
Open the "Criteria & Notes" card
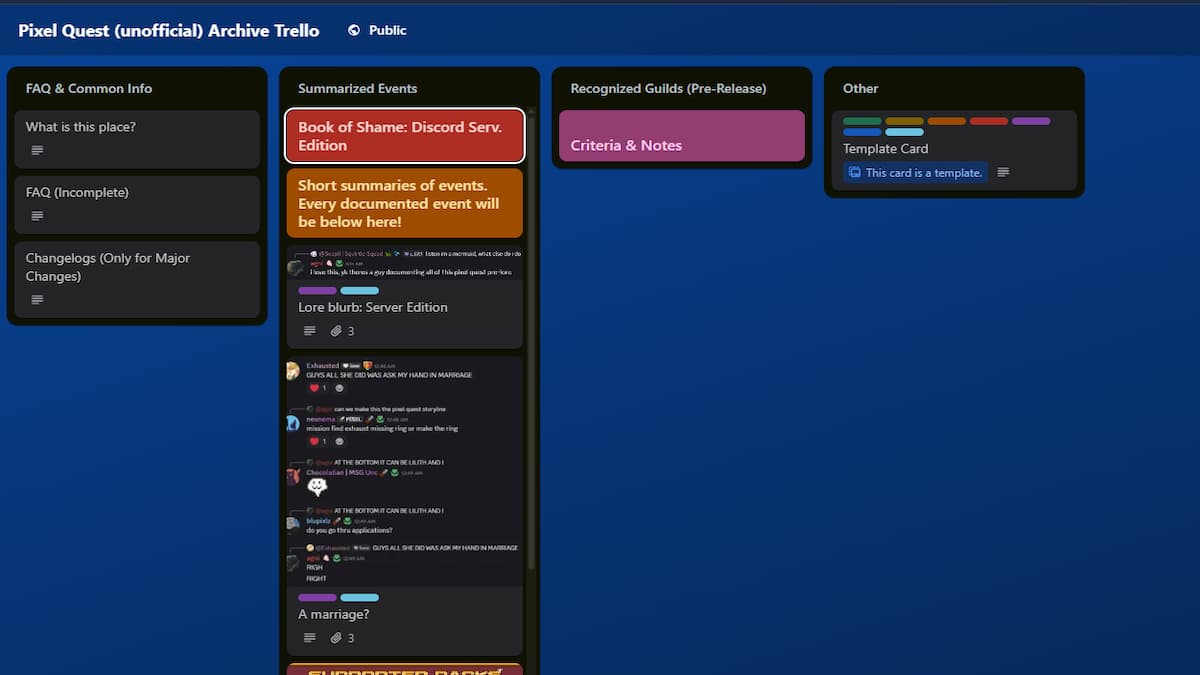click(x=681, y=144)
